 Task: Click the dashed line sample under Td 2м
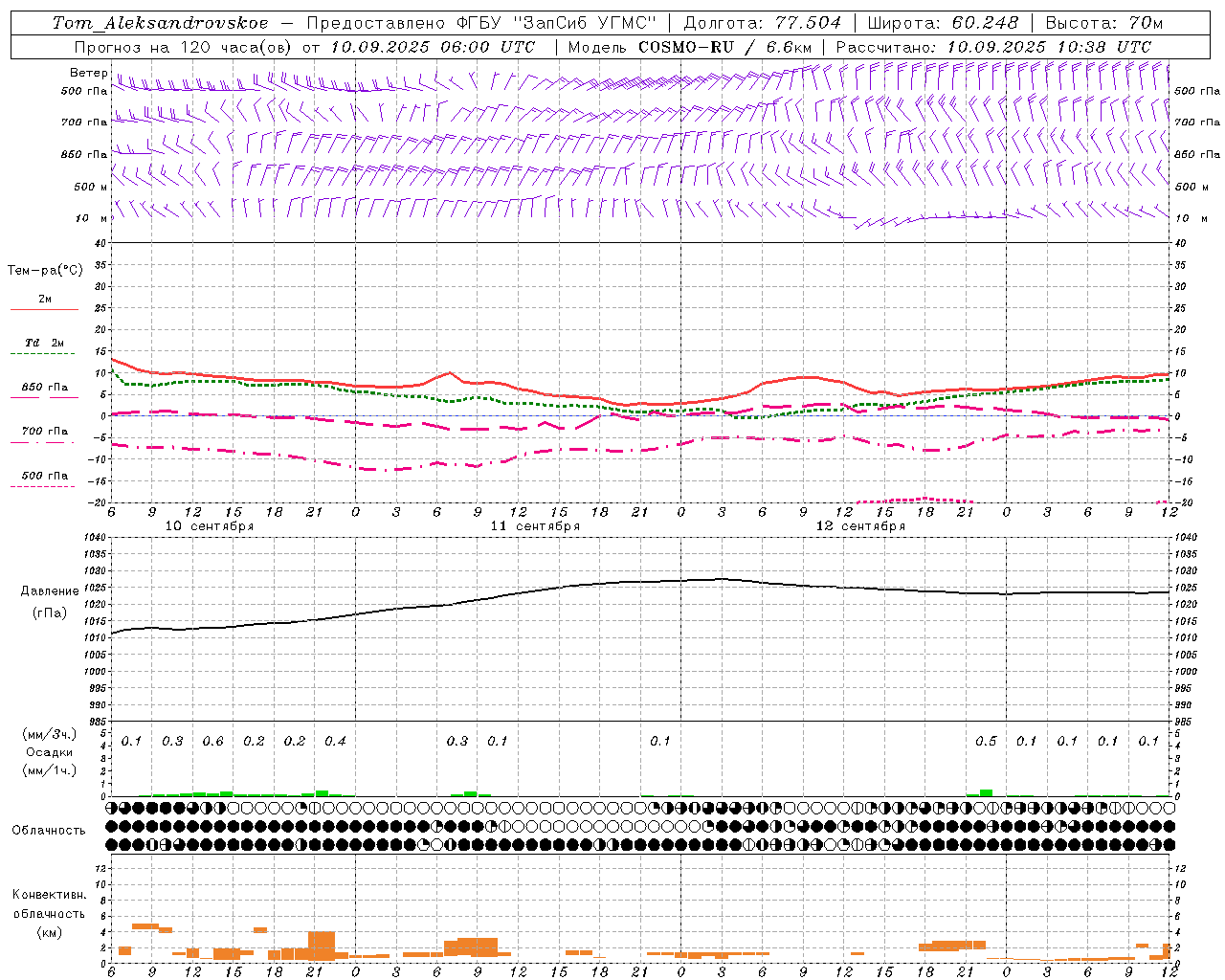(42, 354)
